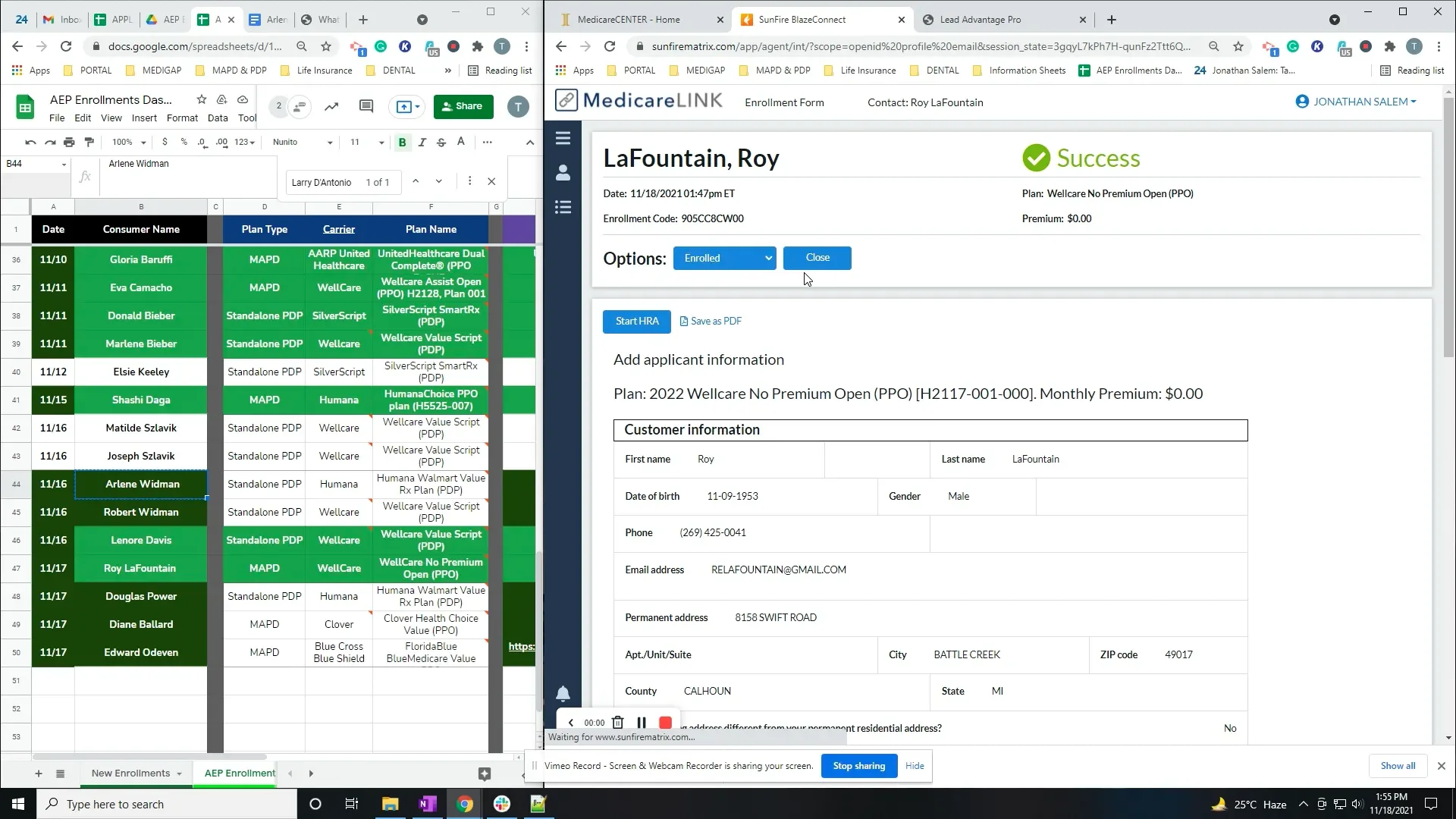Viewport: 1456px width, 819px height.
Task: Click Stop sharing in the Vimeo Record bar
Action: pyautogui.click(x=858, y=766)
